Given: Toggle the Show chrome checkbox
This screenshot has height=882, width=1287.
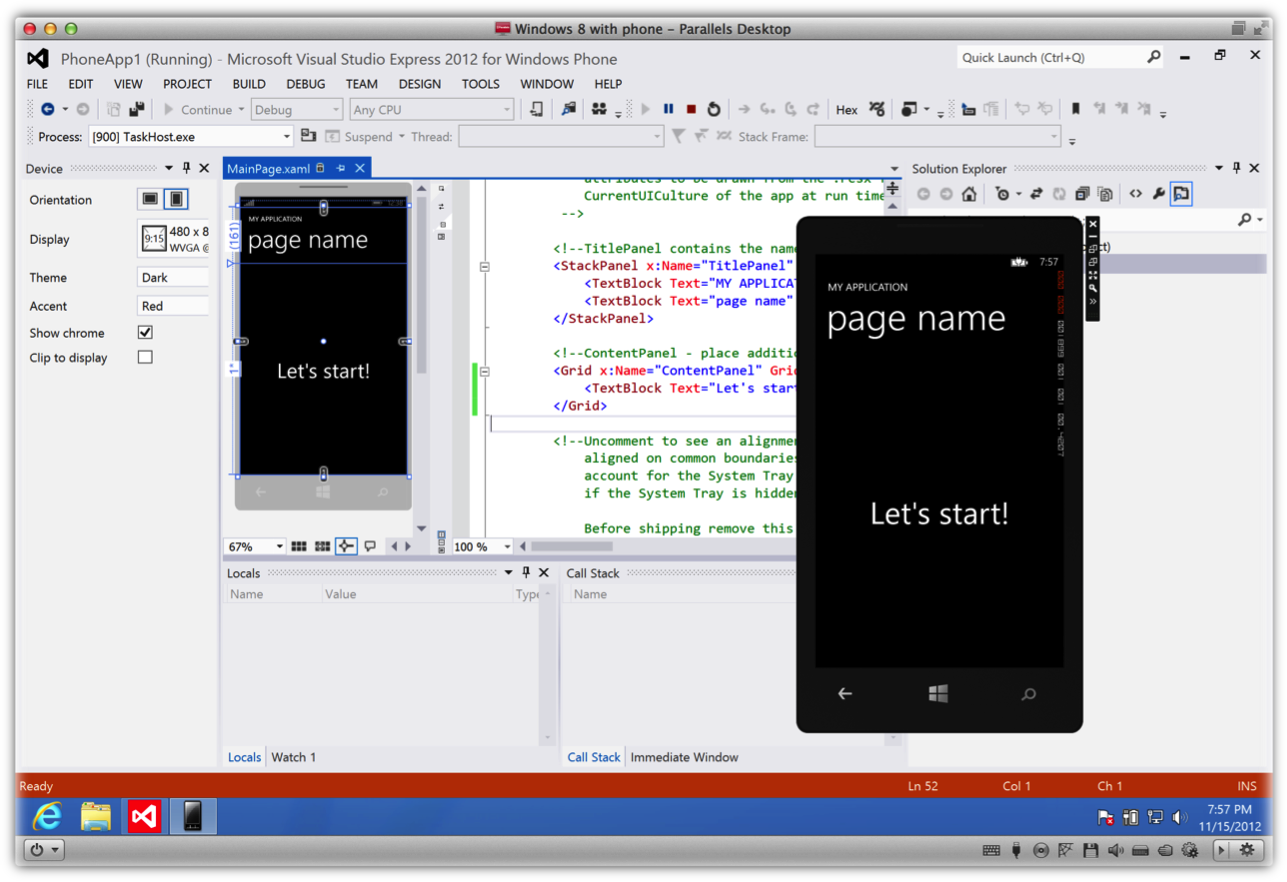Looking at the screenshot, I should (x=145, y=332).
